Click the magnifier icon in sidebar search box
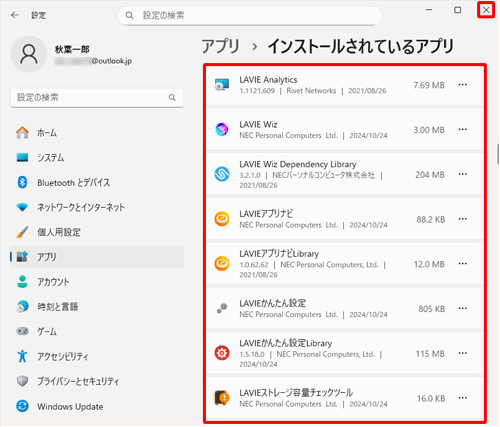Screen dimensions: 500x427 click(x=172, y=97)
